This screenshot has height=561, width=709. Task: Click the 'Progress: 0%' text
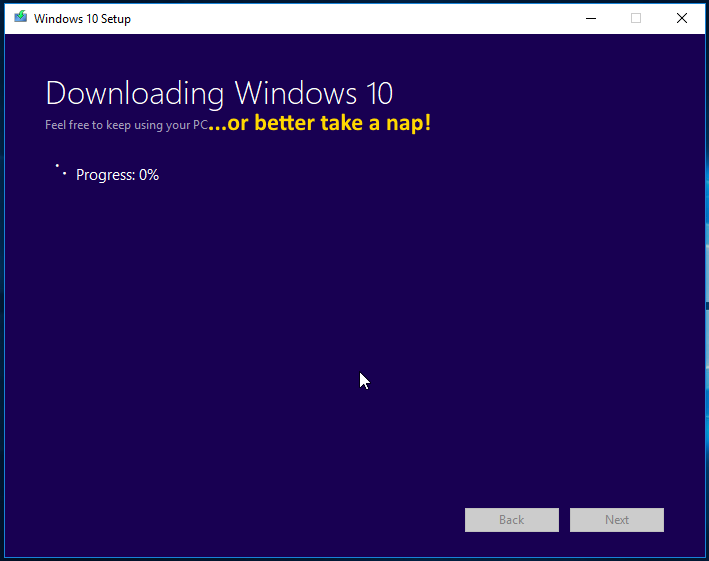118,175
